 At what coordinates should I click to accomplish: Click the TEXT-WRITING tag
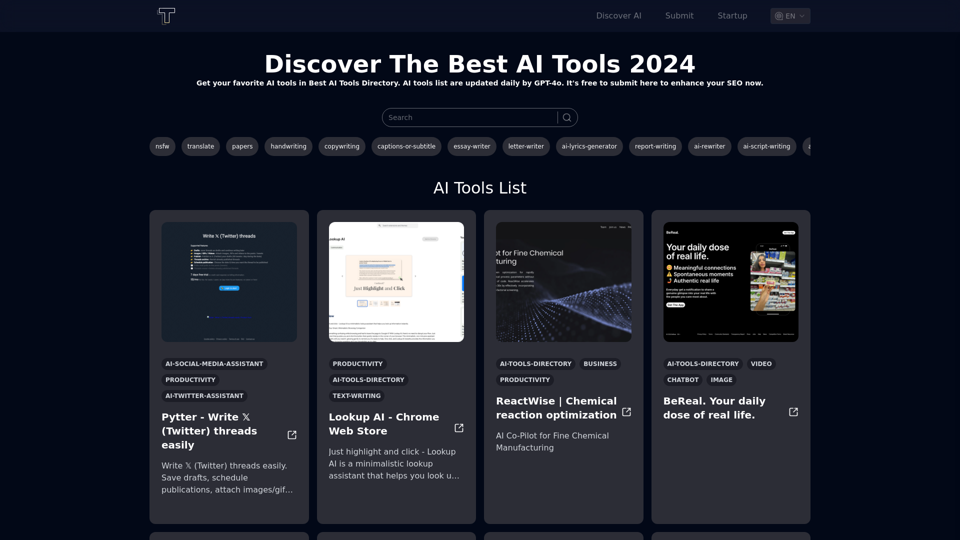pyautogui.click(x=356, y=396)
